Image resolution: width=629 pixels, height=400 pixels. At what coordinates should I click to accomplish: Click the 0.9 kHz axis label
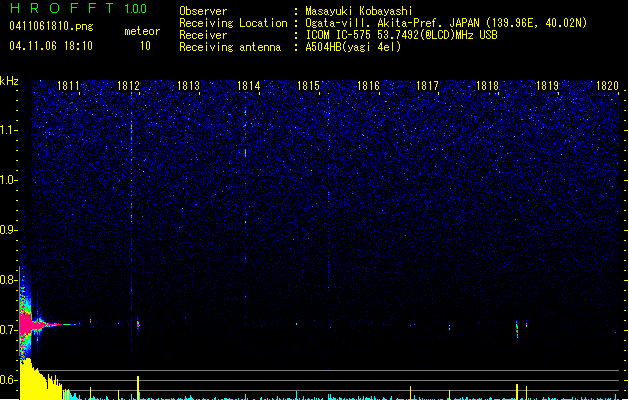(8, 230)
